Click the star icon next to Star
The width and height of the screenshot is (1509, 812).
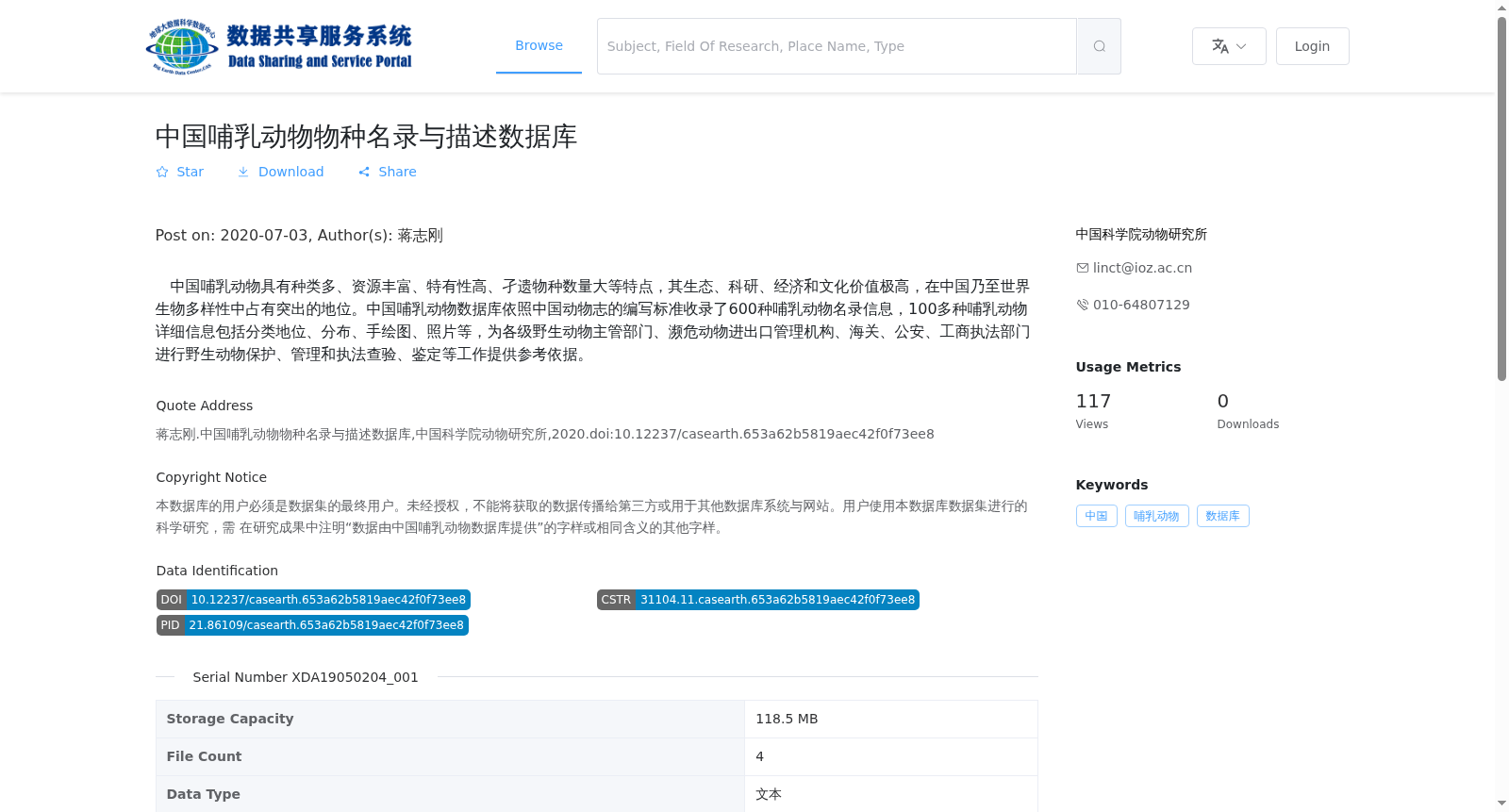click(x=162, y=172)
